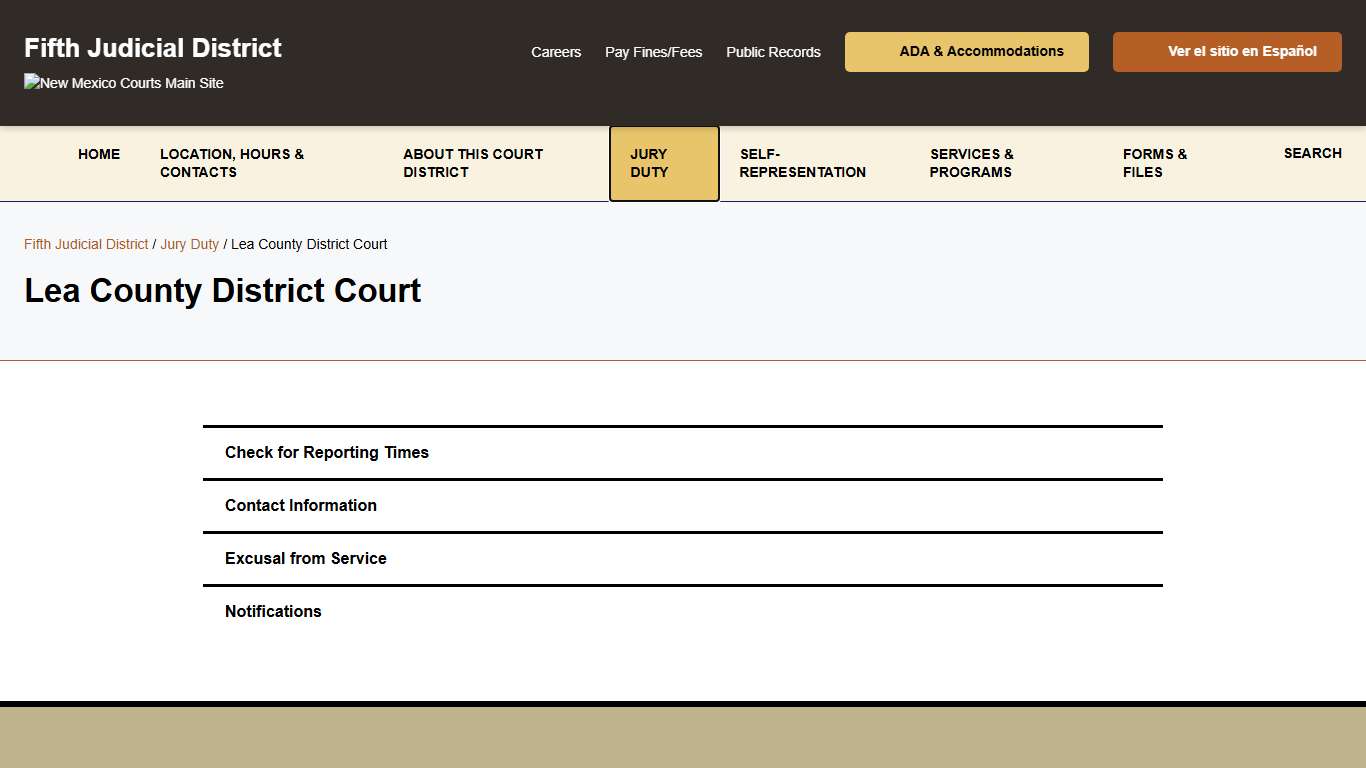Click the New Mexico Courts Main Site logo
The width and height of the screenshot is (1366, 768).
(123, 83)
